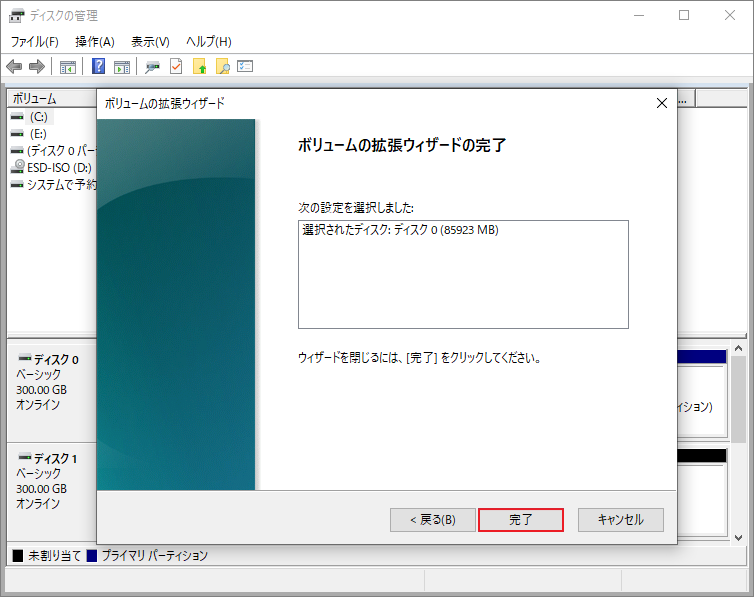The width and height of the screenshot is (754, 597).
Task: Click the ボリューム column header
Action: (52, 99)
